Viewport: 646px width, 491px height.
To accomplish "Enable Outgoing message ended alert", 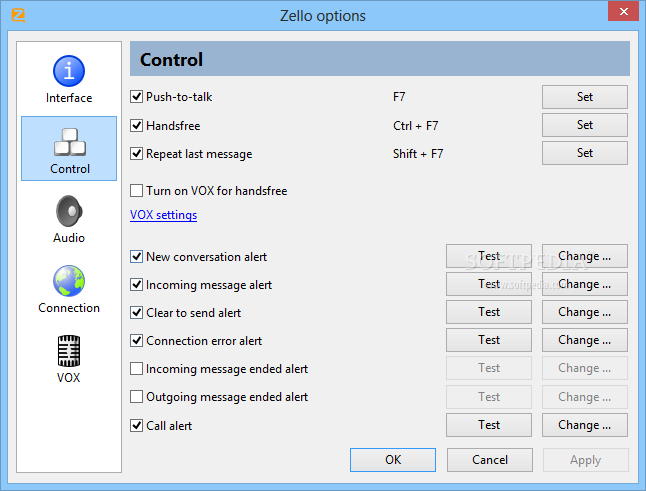I will coord(136,397).
